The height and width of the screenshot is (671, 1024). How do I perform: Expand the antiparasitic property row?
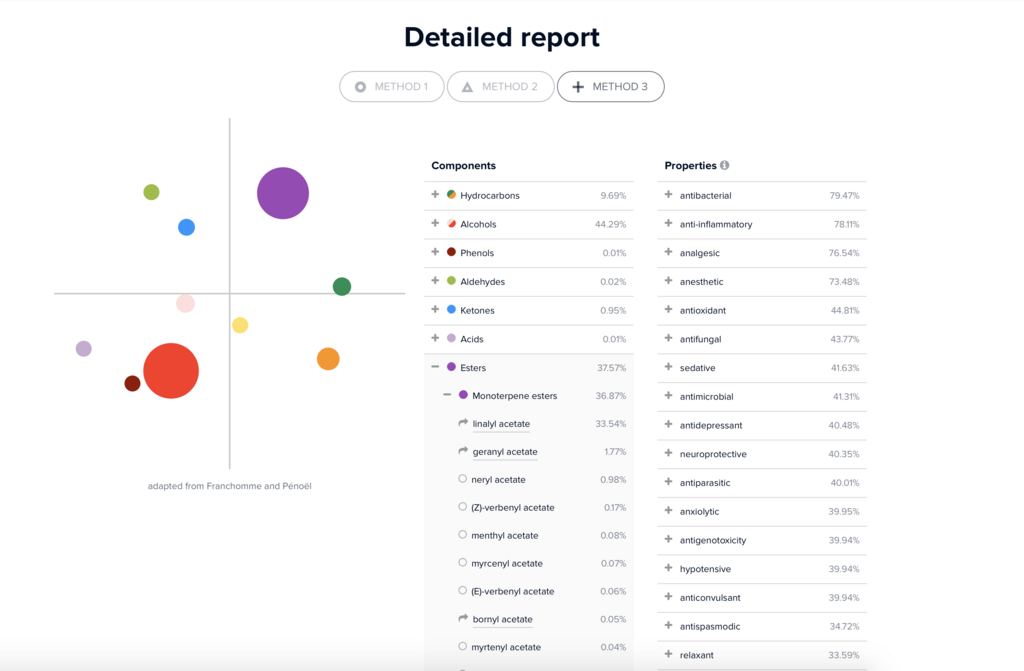pyautogui.click(x=668, y=482)
